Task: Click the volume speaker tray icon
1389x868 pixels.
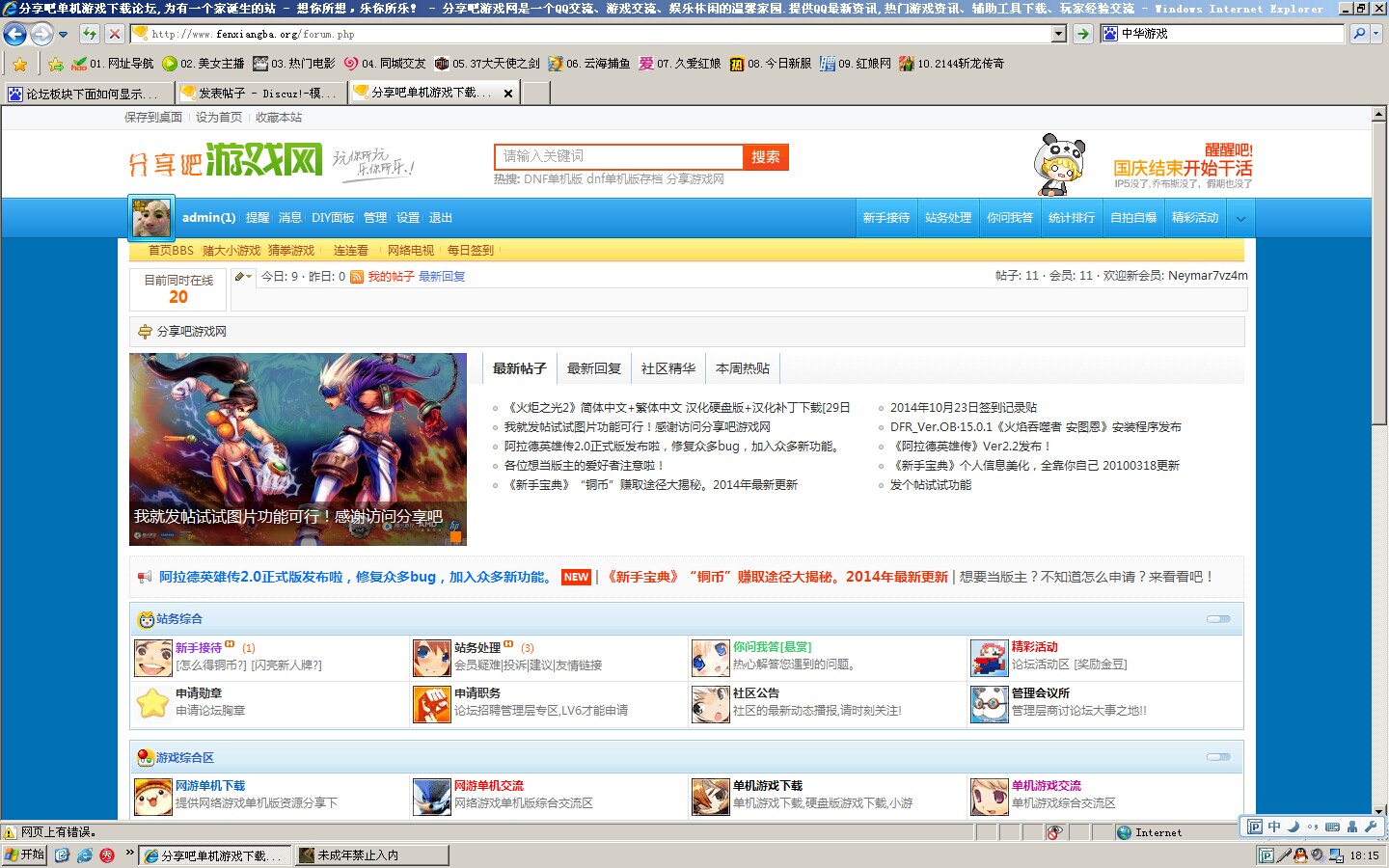Action: tap(1317, 855)
